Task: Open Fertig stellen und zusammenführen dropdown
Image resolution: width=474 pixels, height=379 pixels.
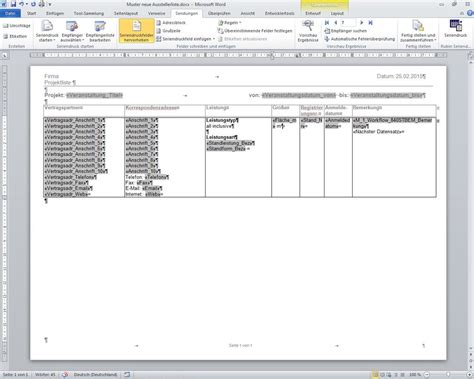Action: 418,31
